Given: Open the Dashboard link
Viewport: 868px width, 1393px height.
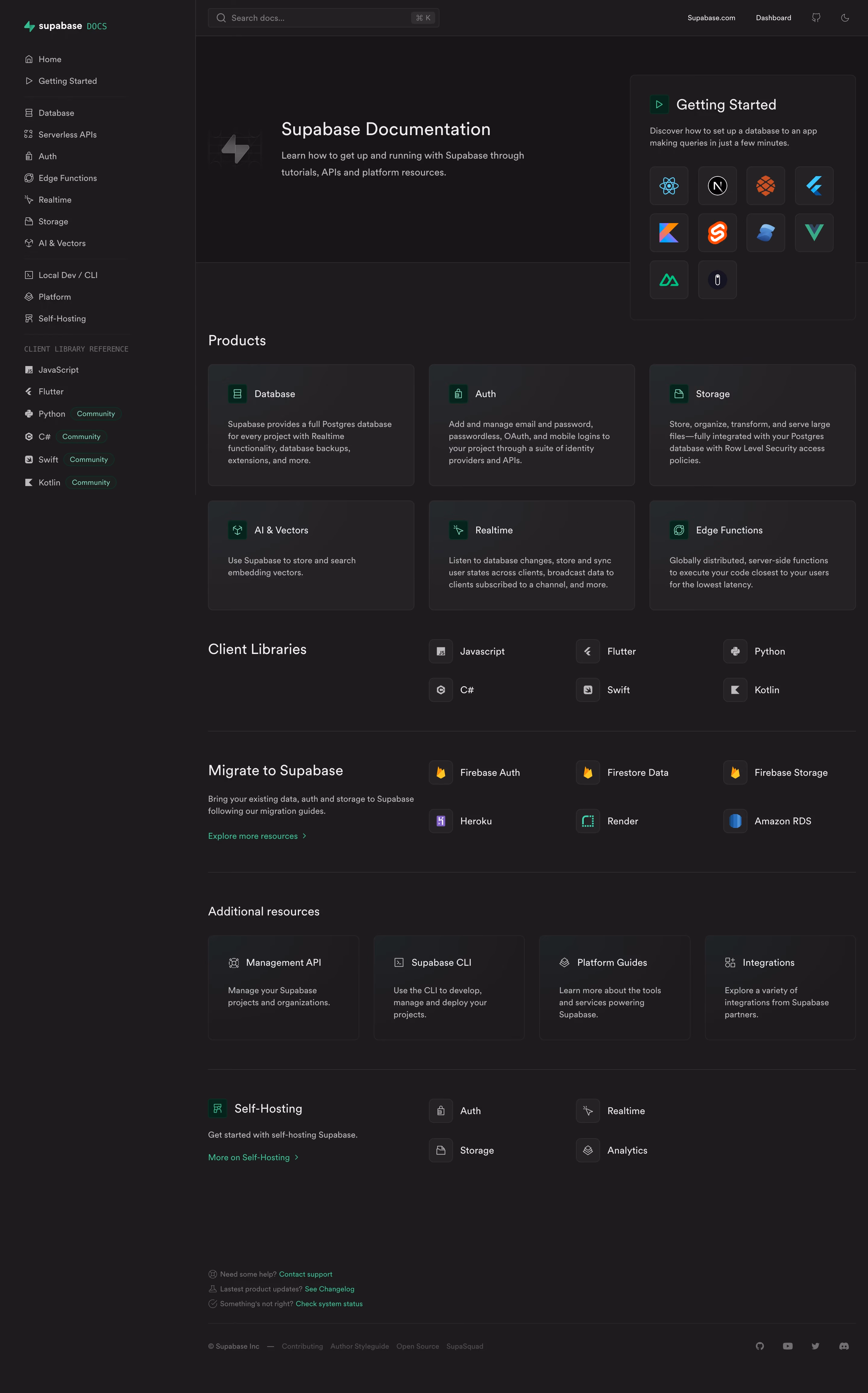Looking at the screenshot, I should [x=773, y=18].
